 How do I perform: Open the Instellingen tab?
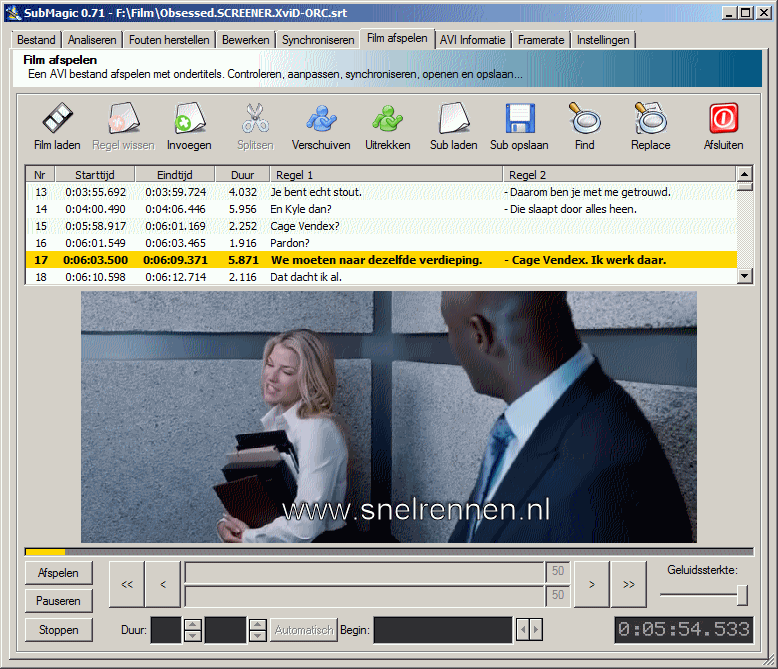coord(603,40)
